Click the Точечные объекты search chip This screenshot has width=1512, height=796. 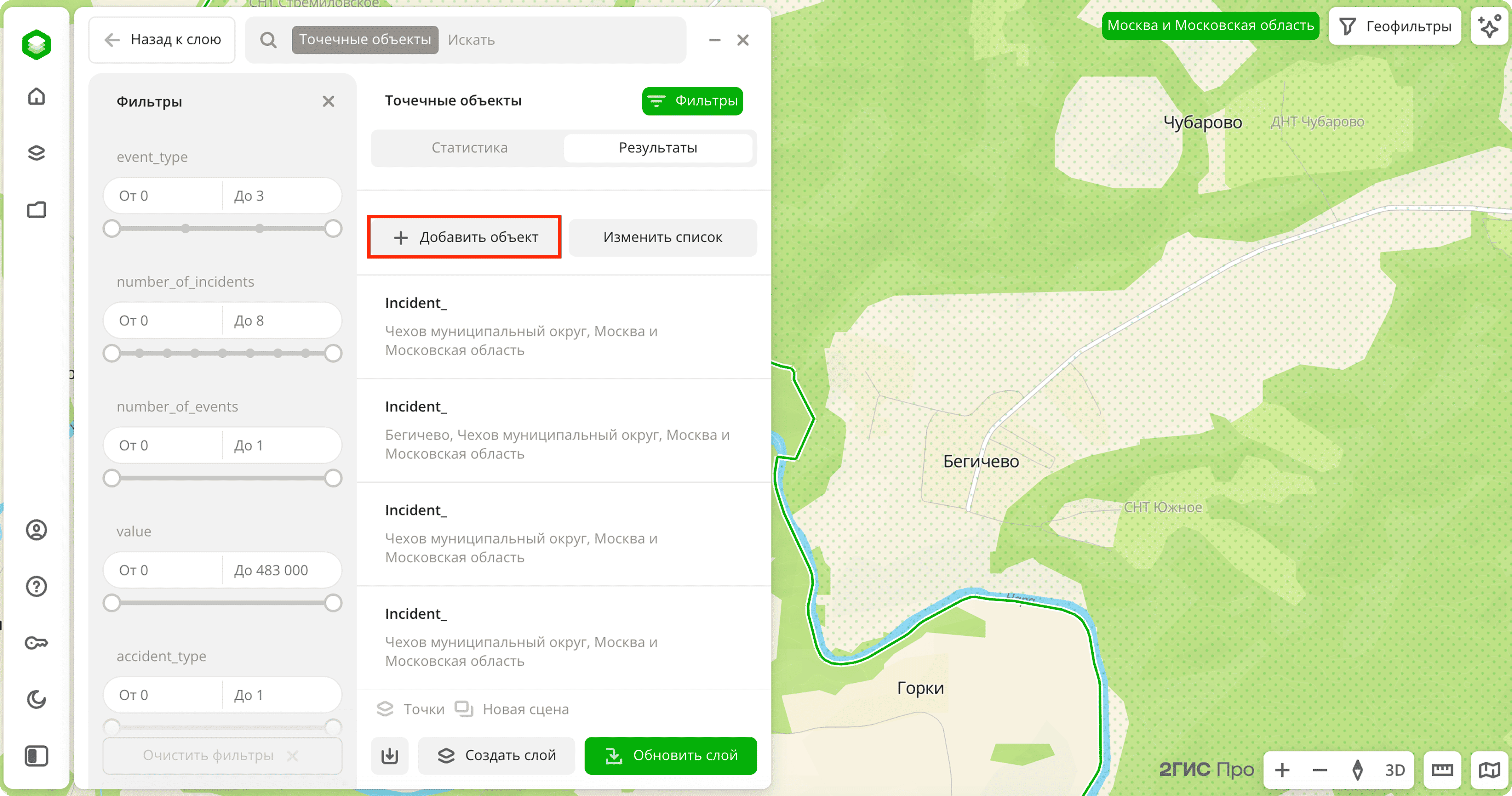pos(365,40)
